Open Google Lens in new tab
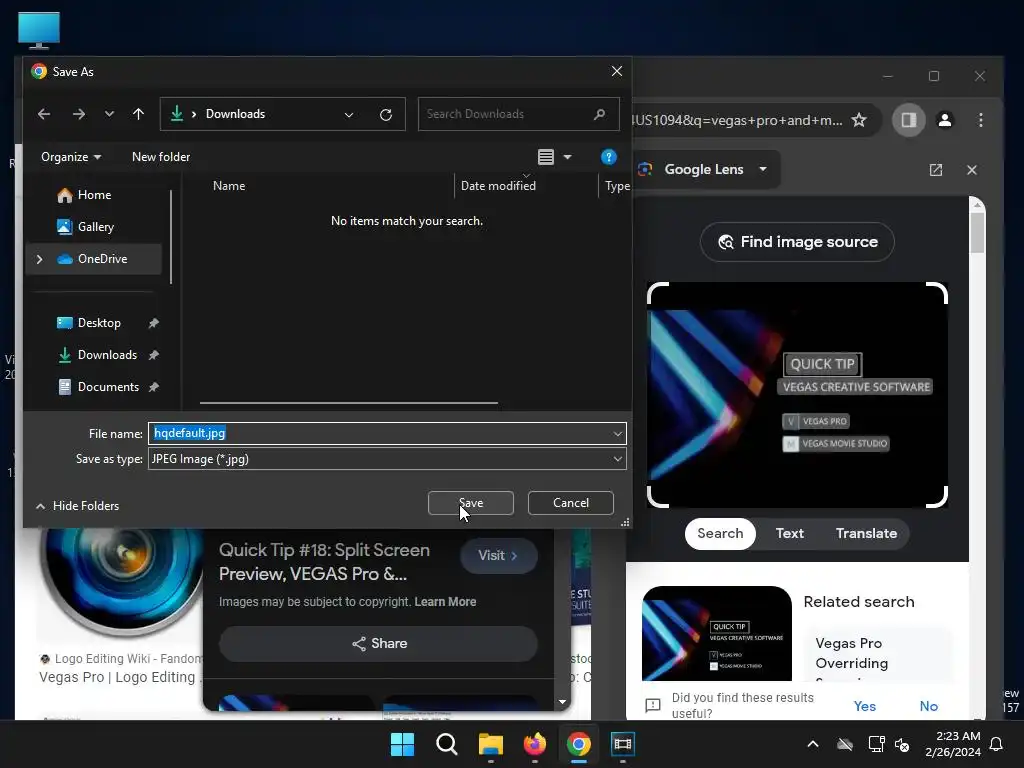 (936, 170)
